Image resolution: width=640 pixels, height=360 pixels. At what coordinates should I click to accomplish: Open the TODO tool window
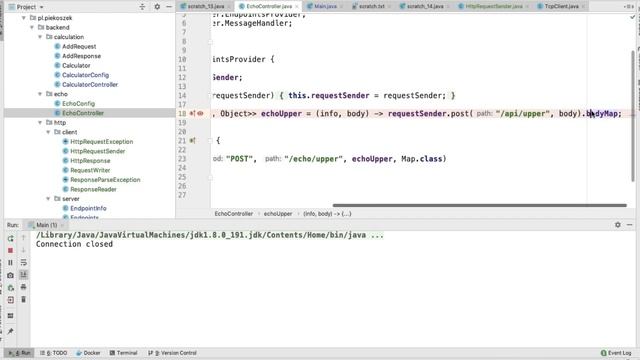click(53, 353)
